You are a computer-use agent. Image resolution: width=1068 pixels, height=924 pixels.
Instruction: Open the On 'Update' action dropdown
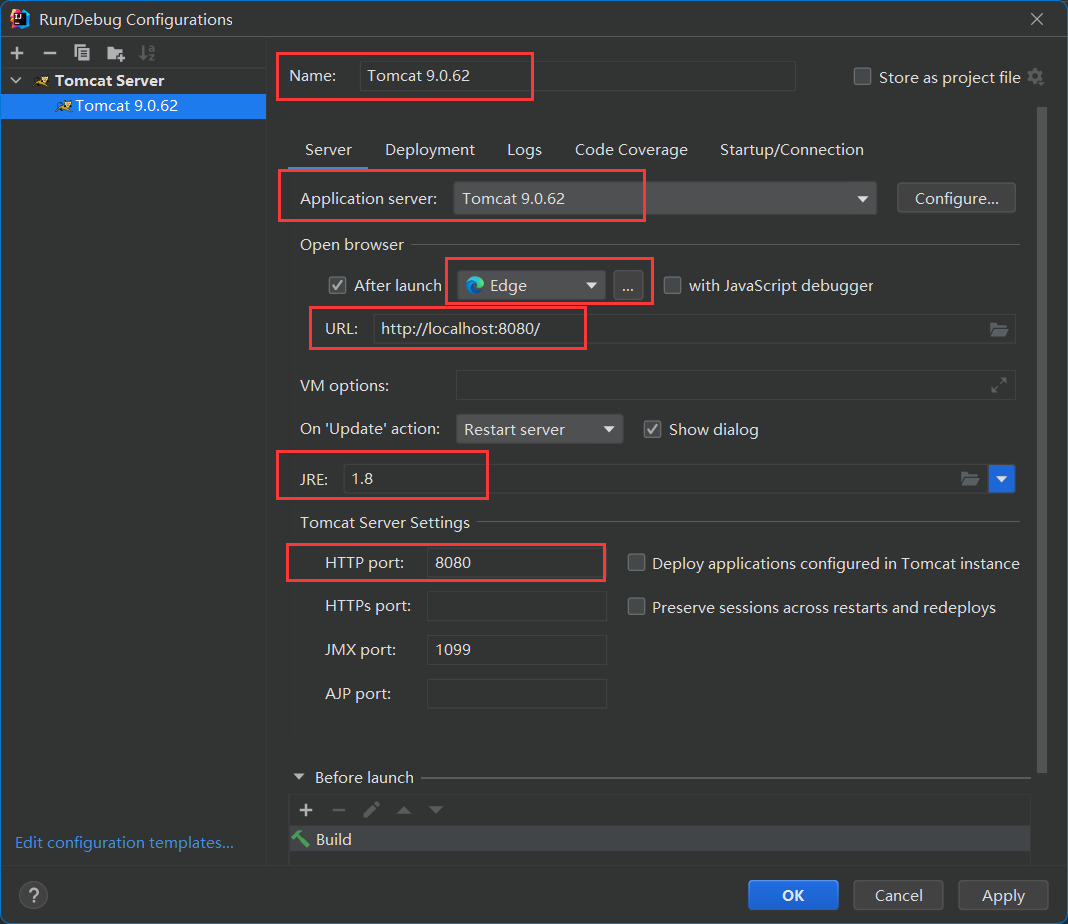tap(539, 430)
